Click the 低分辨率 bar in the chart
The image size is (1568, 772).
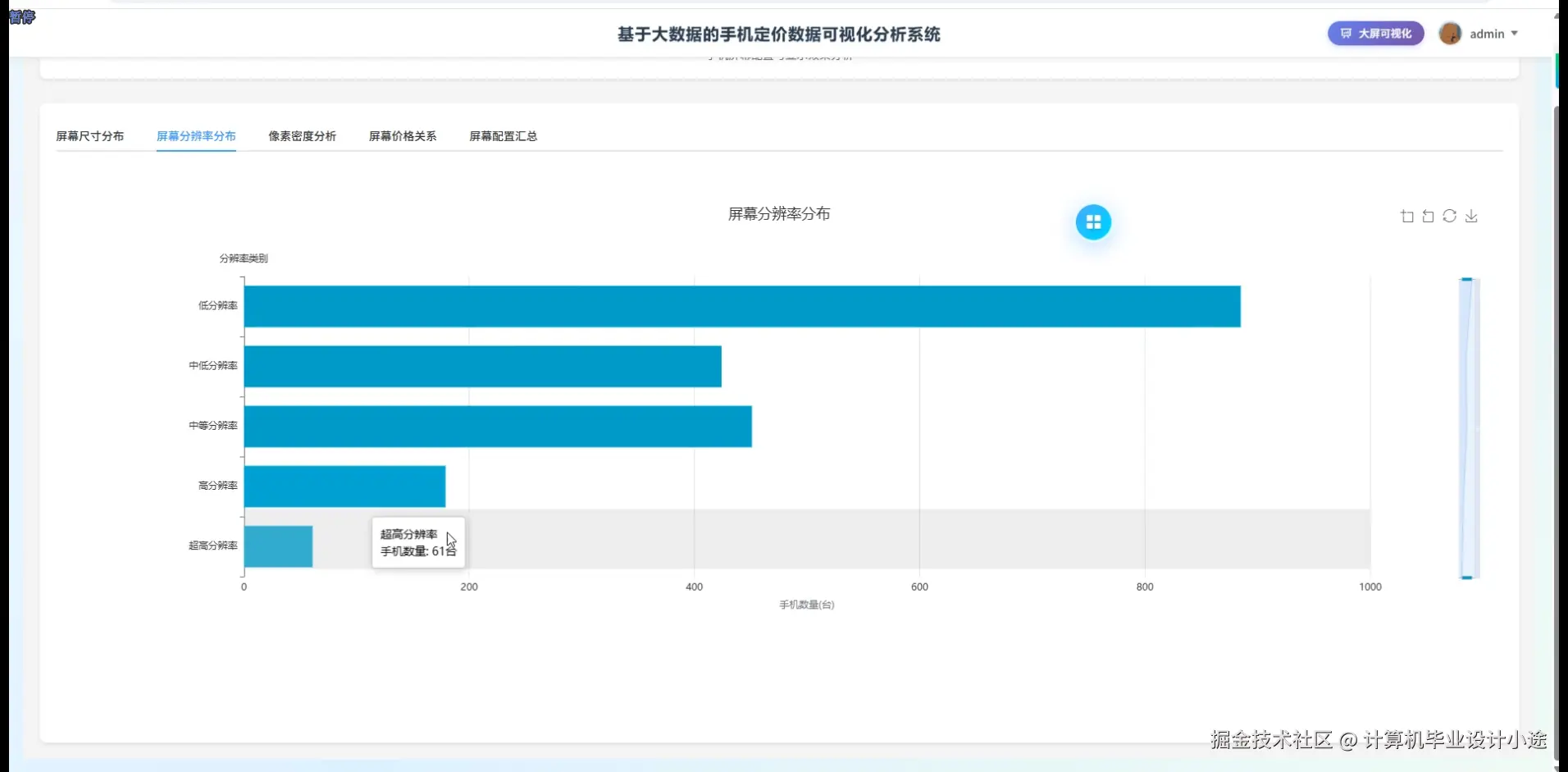[742, 306]
